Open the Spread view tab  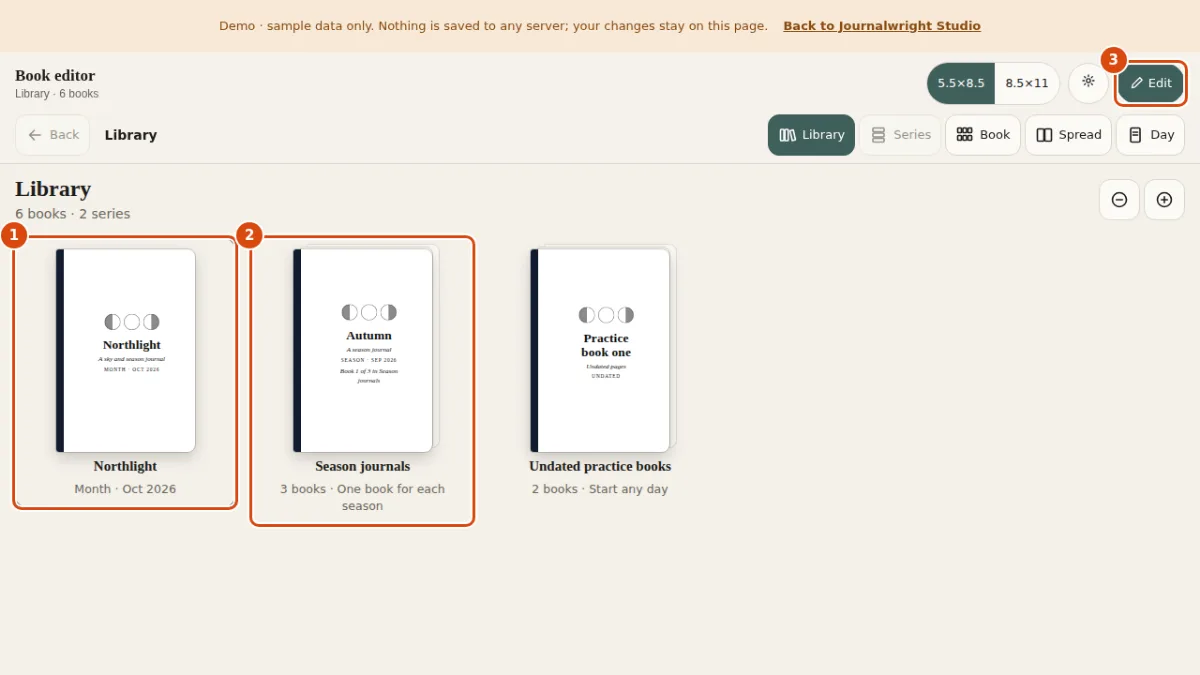point(1068,135)
